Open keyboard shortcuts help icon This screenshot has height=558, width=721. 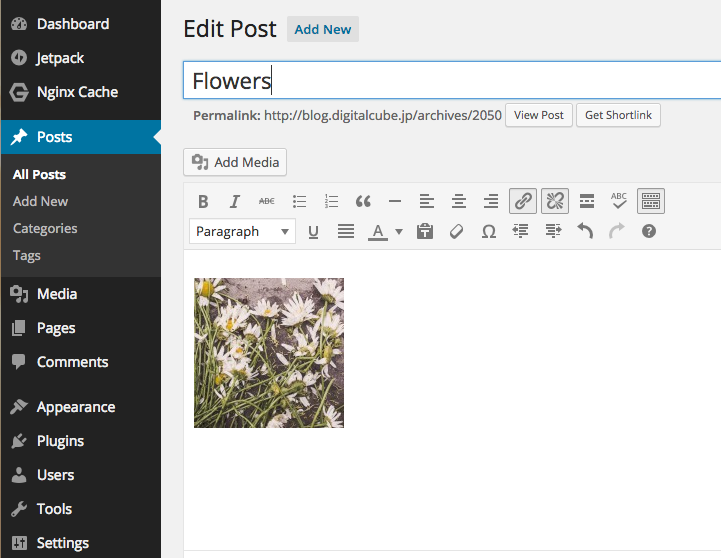[x=649, y=231]
